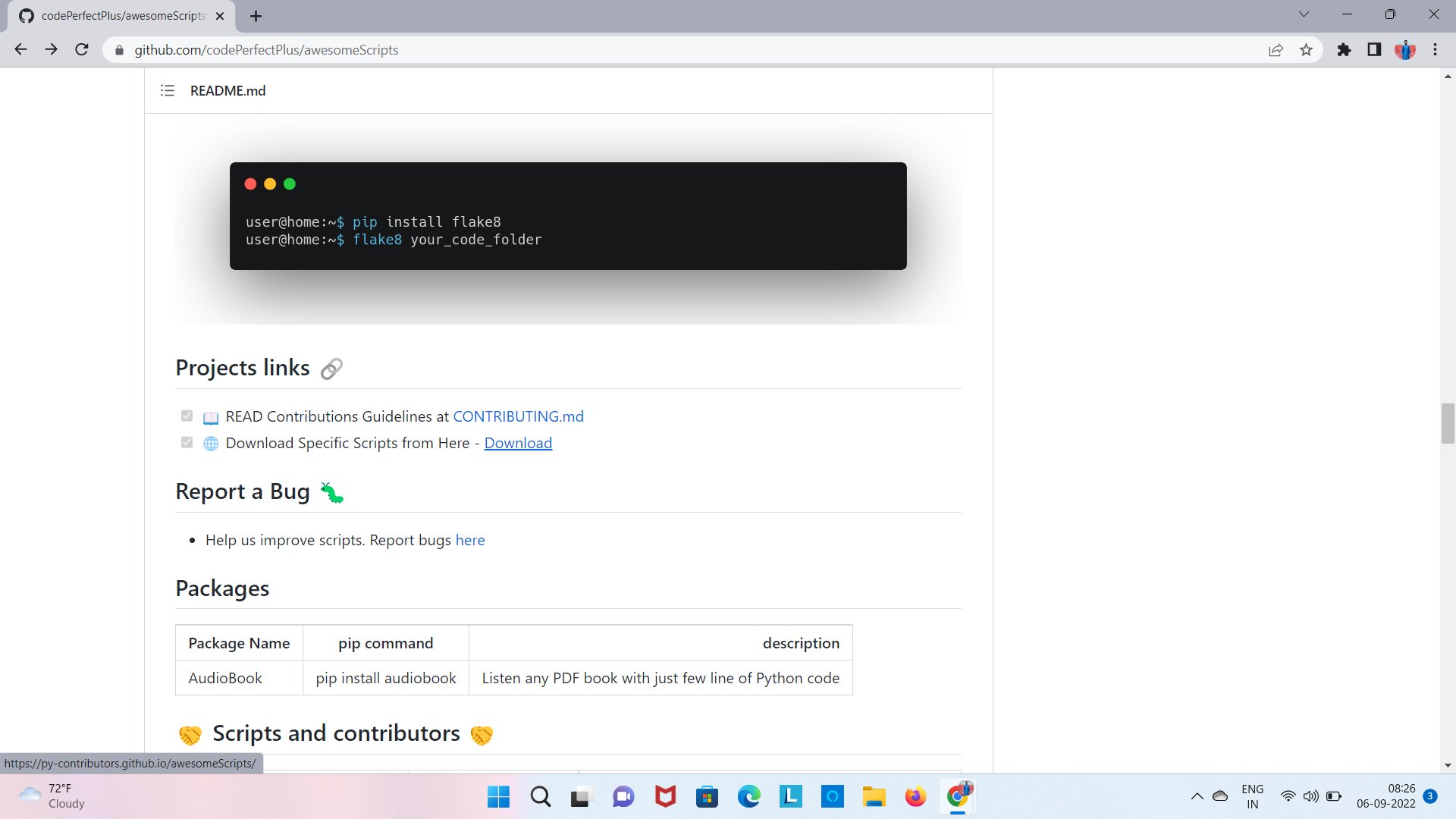
Task: Open the ENG IN language selector
Action: click(1252, 795)
